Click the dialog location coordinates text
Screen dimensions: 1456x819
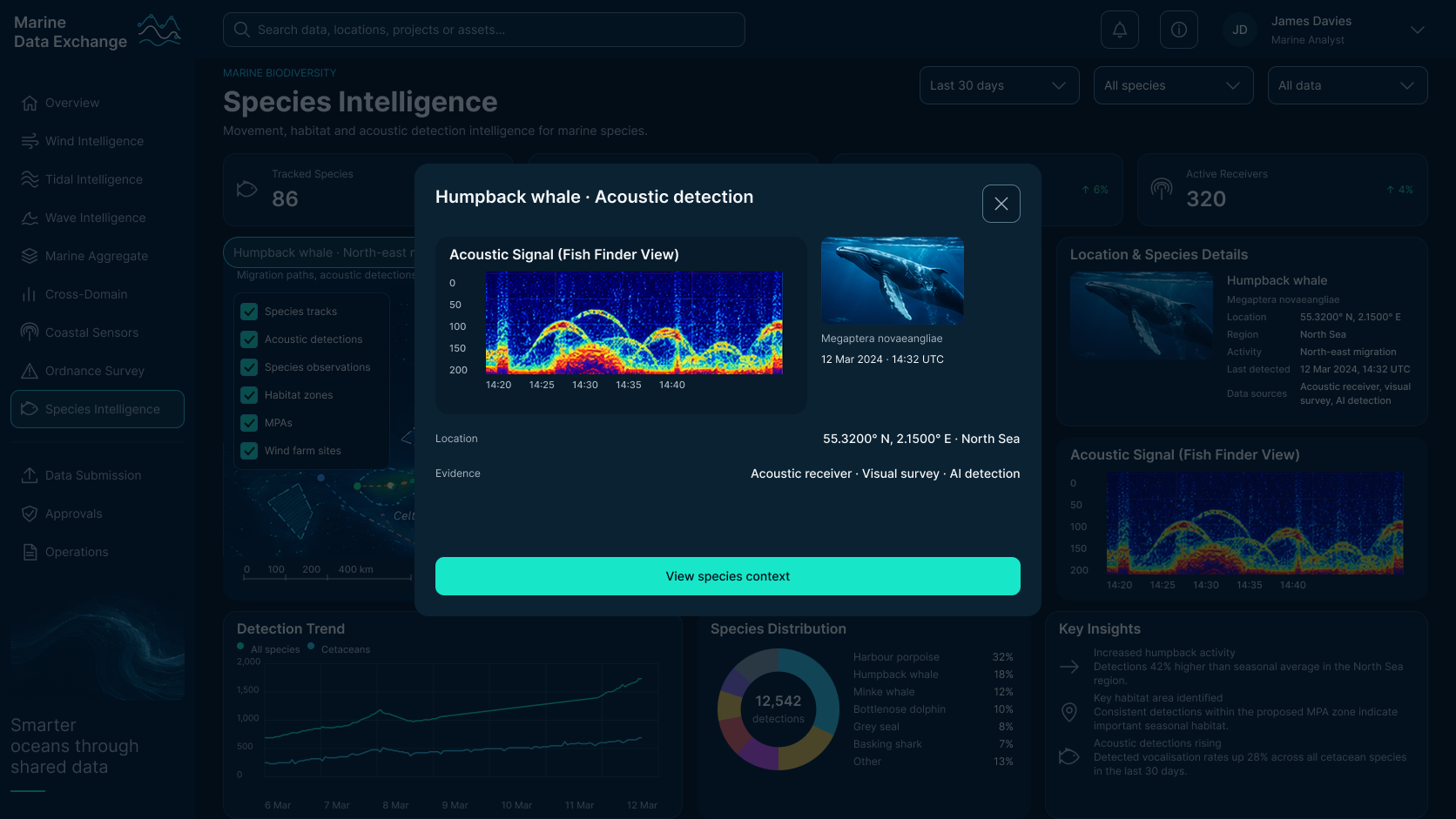pyautogui.click(x=921, y=439)
